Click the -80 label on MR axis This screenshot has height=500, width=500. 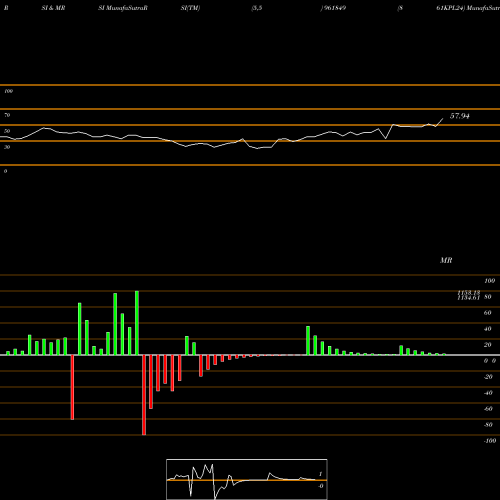(488, 425)
